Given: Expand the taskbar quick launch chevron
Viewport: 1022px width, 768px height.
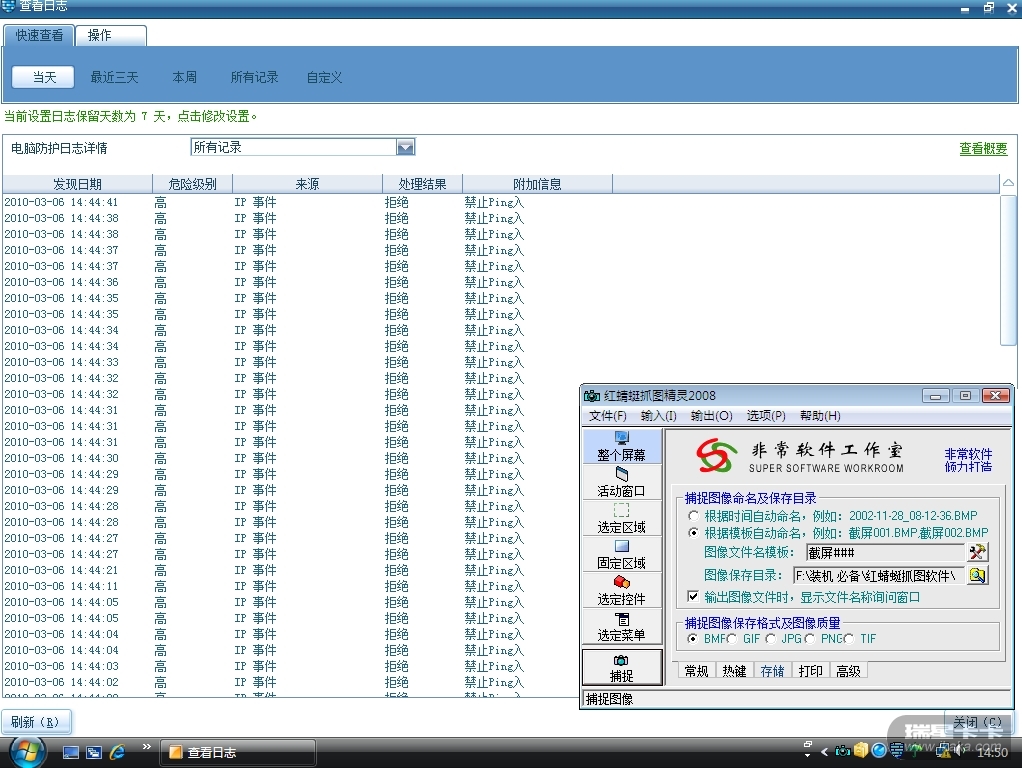Looking at the screenshot, I should pos(147,746).
